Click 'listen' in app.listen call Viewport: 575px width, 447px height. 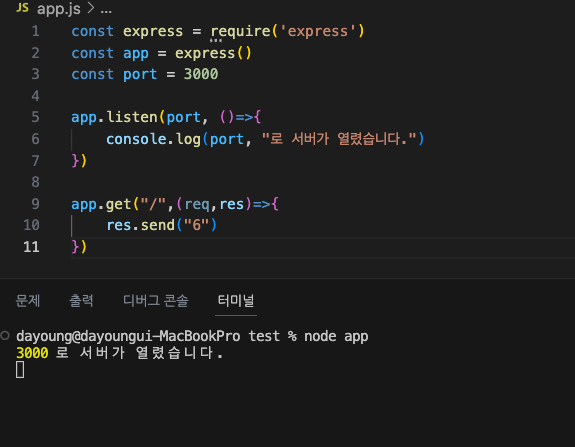coord(132,117)
